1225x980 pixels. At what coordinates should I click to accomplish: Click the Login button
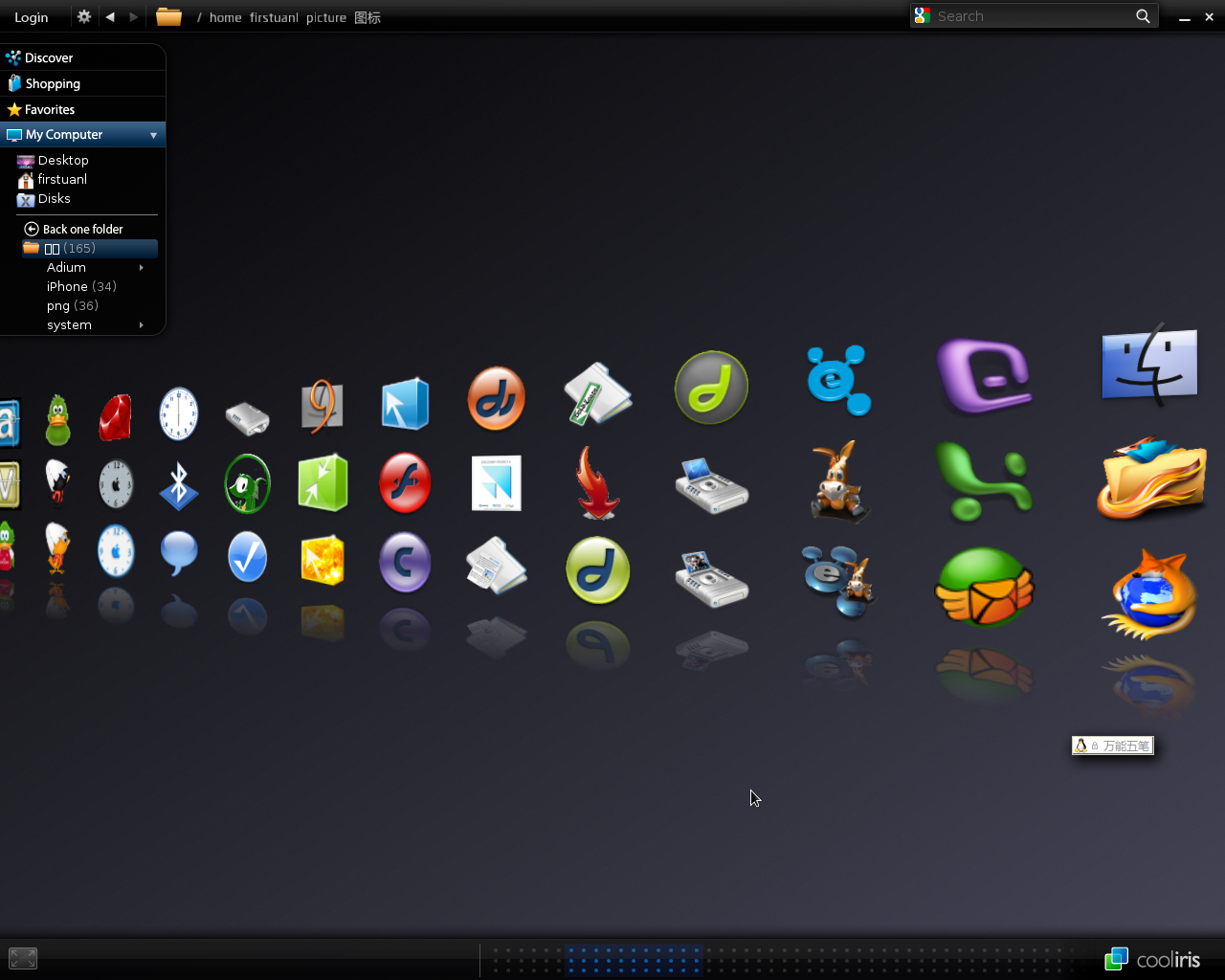[32, 17]
